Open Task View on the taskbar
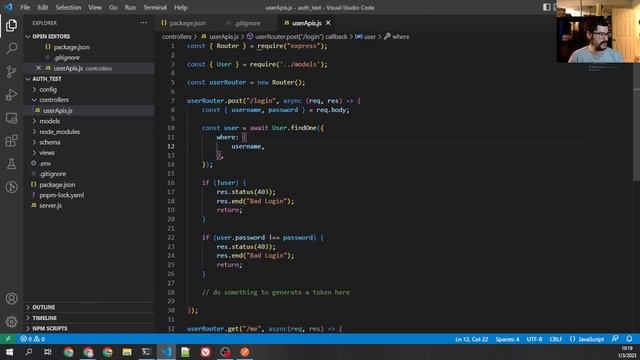The width and height of the screenshot is (640, 360). pyautogui.click(x=48, y=352)
